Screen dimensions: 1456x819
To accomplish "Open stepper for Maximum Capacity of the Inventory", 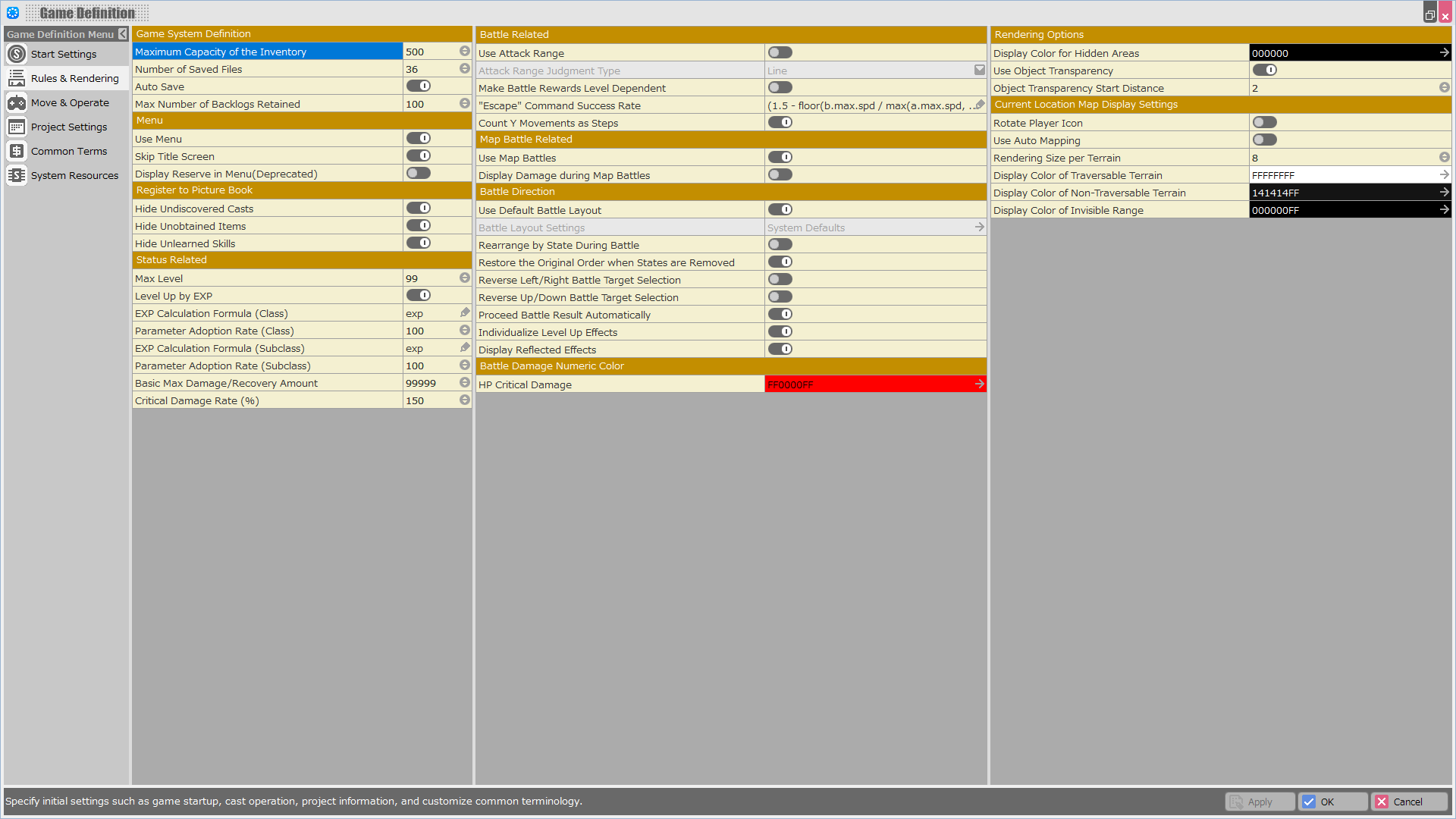I will [x=464, y=52].
